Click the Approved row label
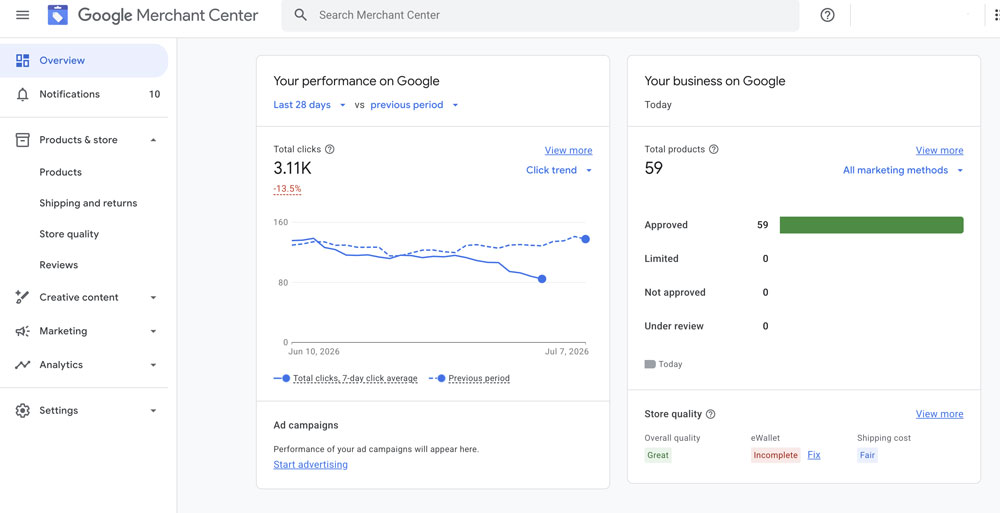Viewport: 1000px width, 513px height. [x=666, y=225]
